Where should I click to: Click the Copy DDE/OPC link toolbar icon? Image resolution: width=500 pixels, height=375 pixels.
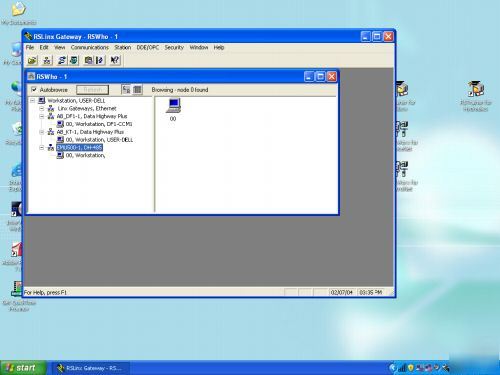coord(88,60)
